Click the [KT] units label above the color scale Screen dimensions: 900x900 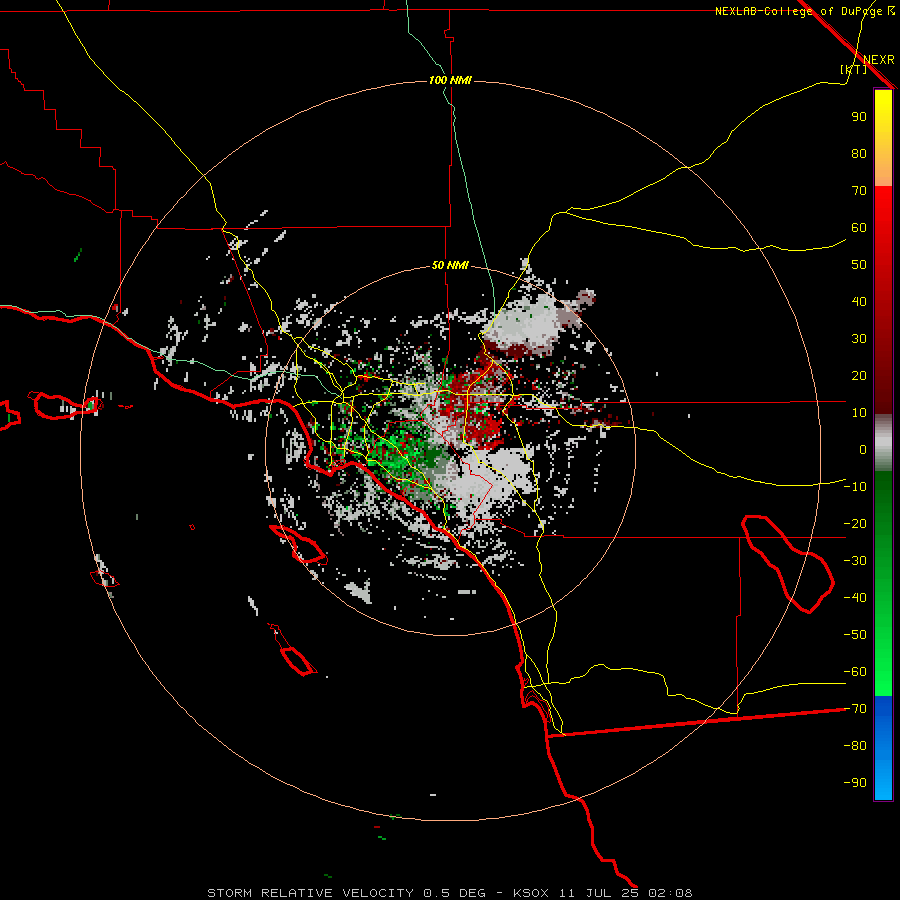coord(854,69)
